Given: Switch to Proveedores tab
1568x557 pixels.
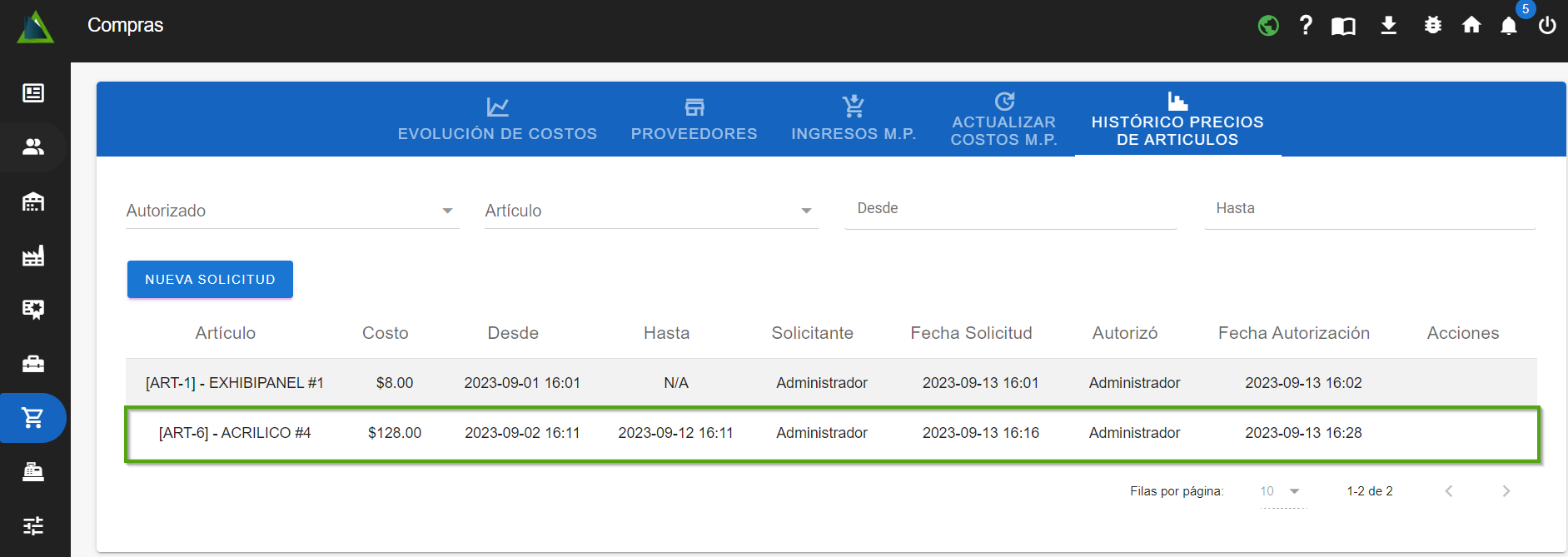Looking at the screenshot, I should tap(694, 120).
